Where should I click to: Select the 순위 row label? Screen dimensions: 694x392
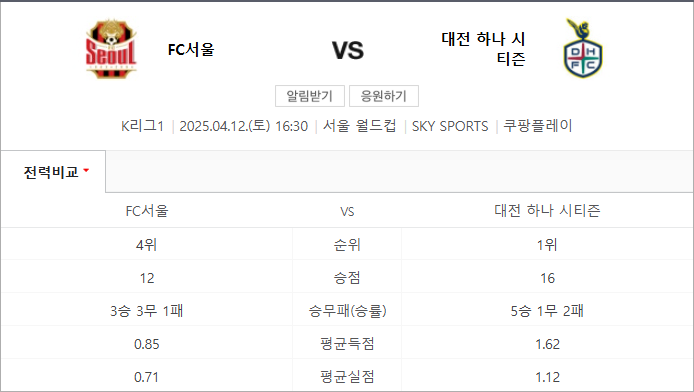tap(347, 245)
